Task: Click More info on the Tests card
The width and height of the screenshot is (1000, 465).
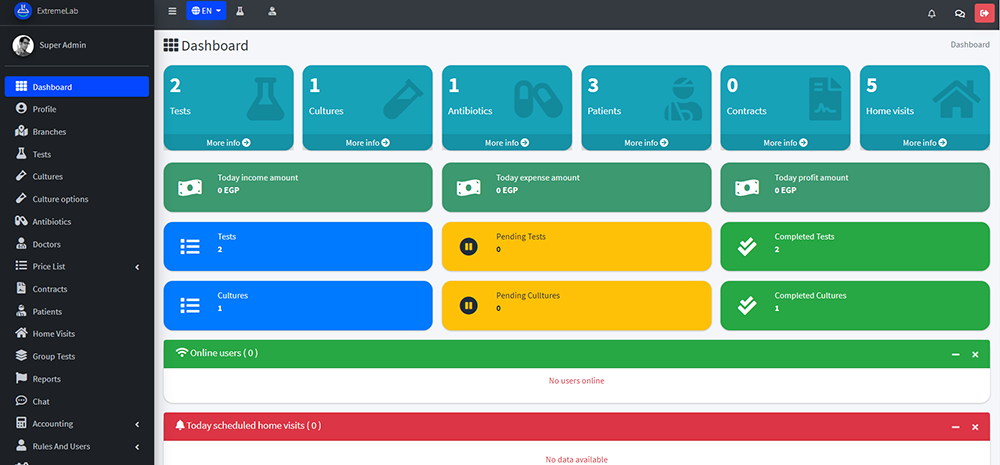Action: coord(228,143)
